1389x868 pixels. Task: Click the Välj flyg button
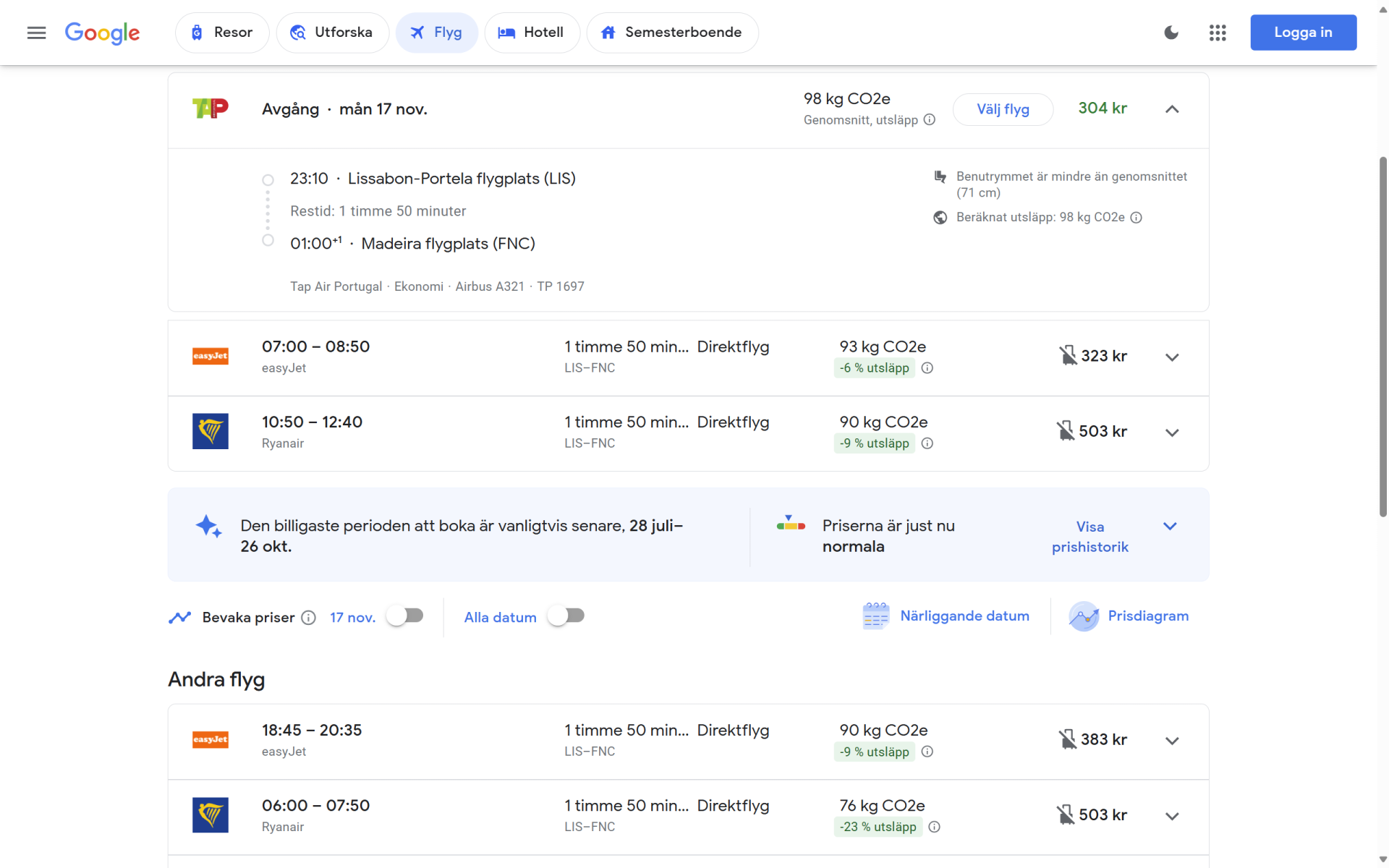(x=1002, y=109)
